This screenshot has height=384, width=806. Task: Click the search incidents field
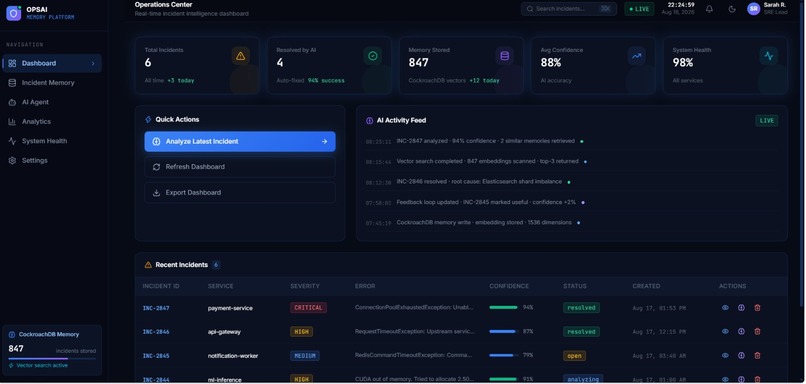[569, 9]
